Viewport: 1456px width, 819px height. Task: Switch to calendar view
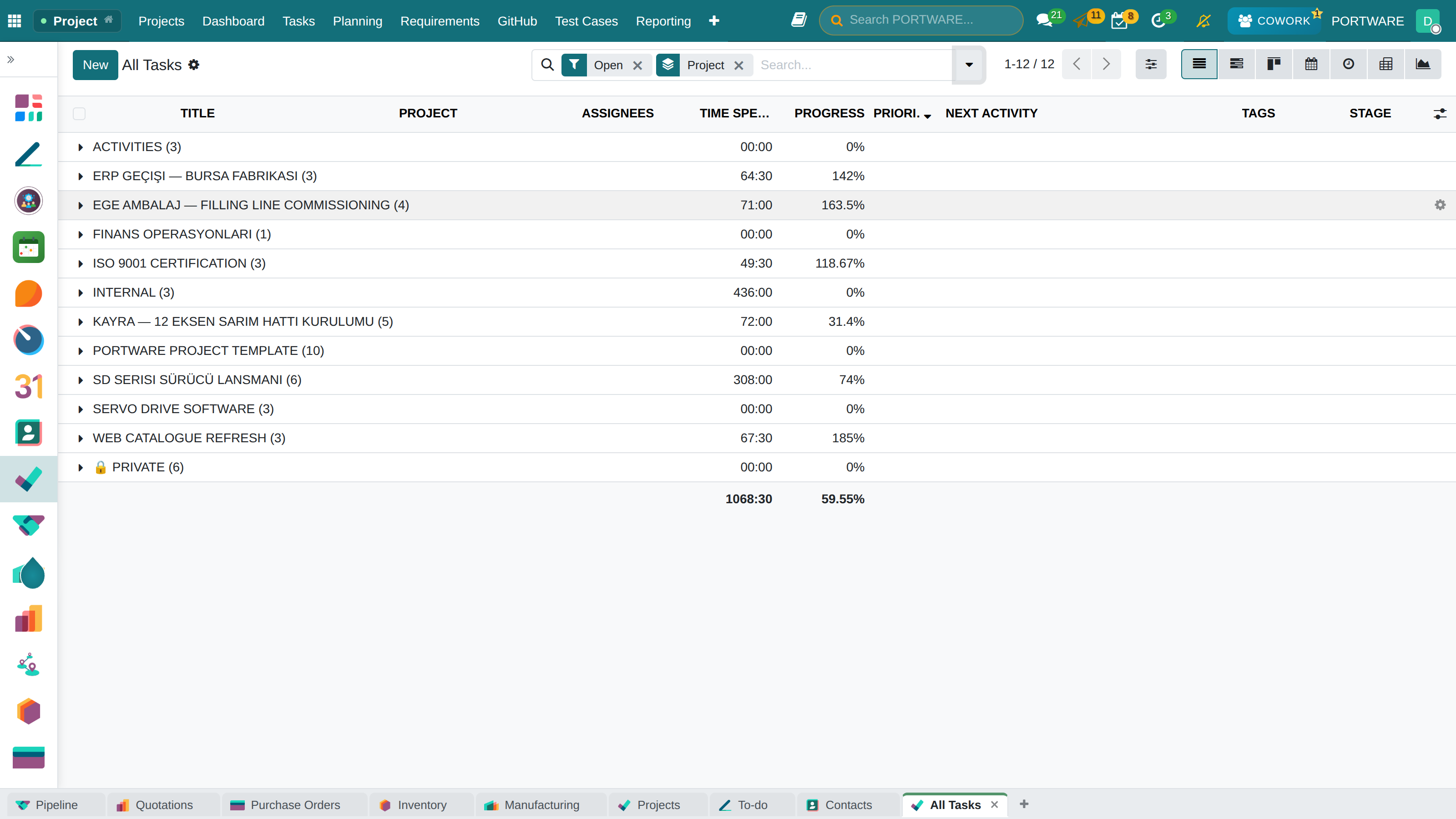click(1311, 64)
